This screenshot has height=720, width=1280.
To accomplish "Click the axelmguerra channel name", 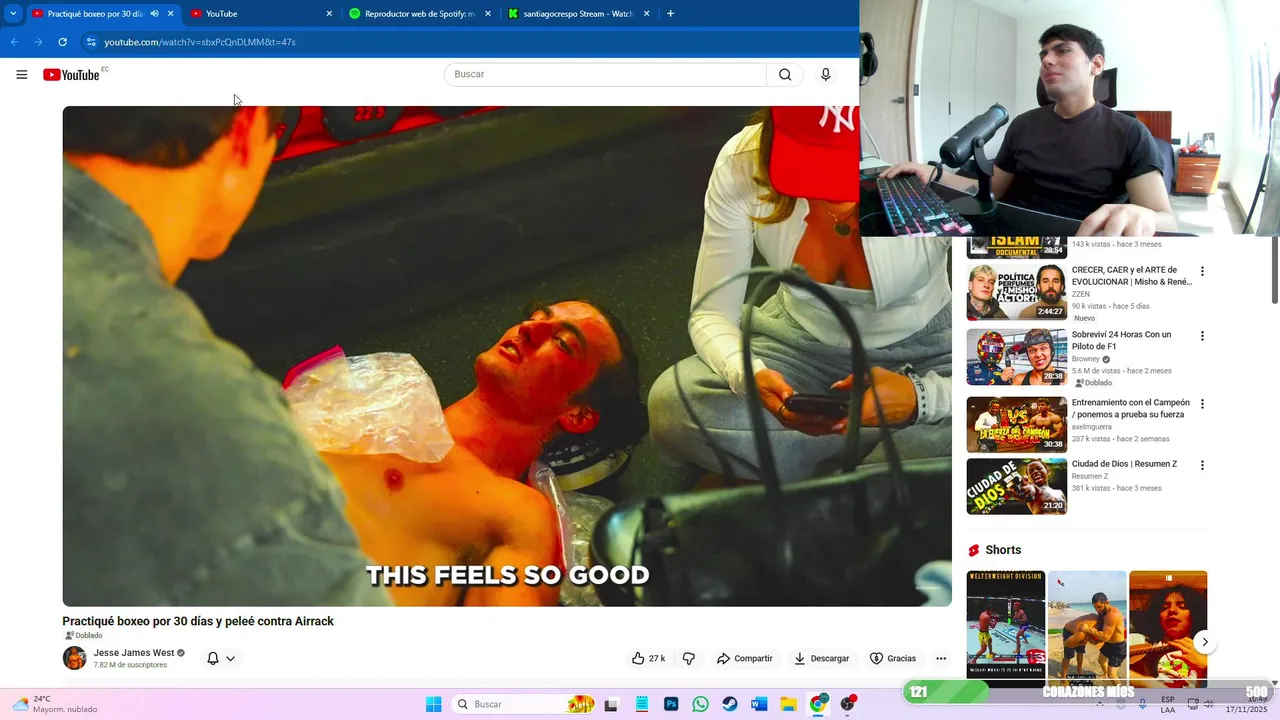I will coord(1091,427).
